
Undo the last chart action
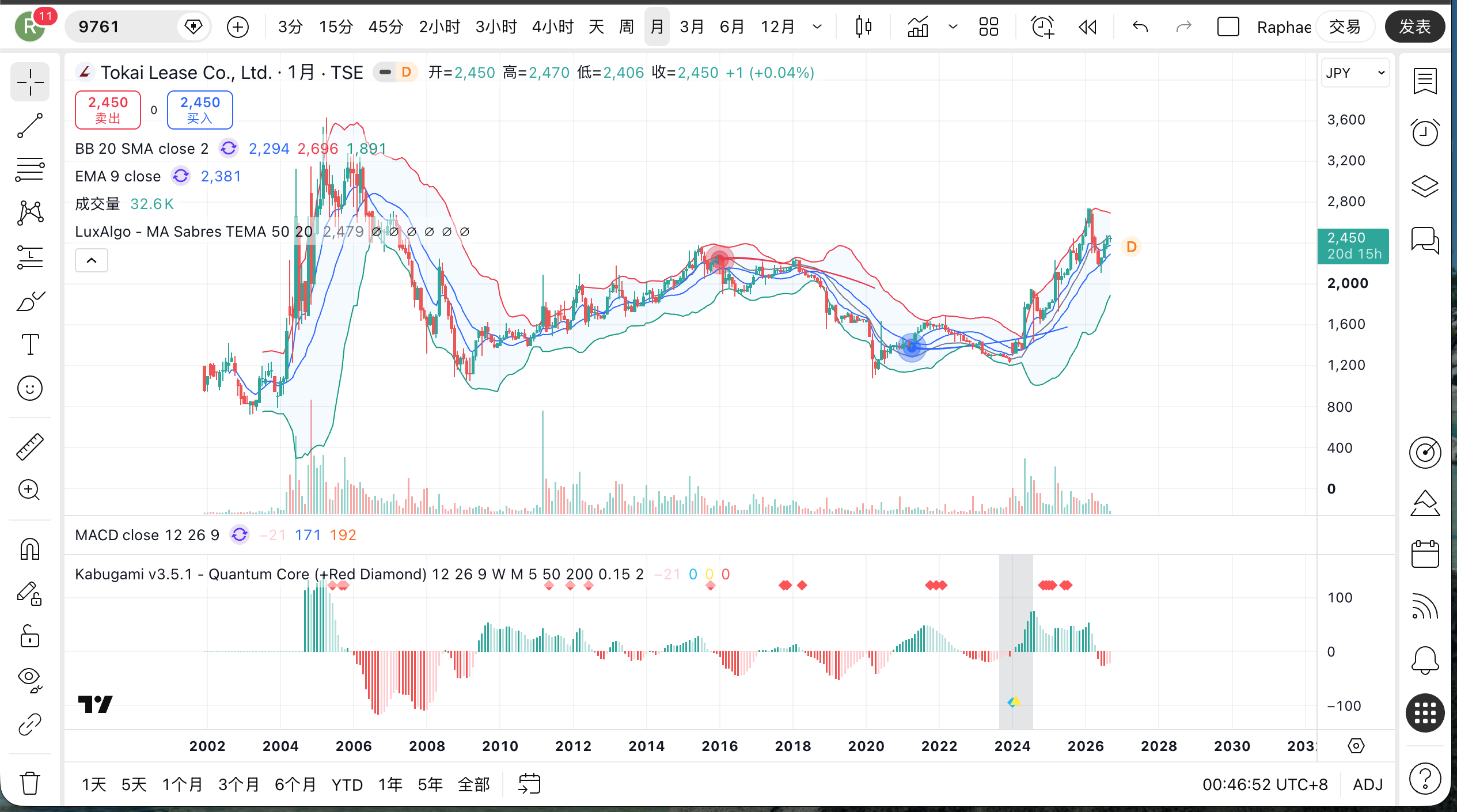tap(1140, 27)
